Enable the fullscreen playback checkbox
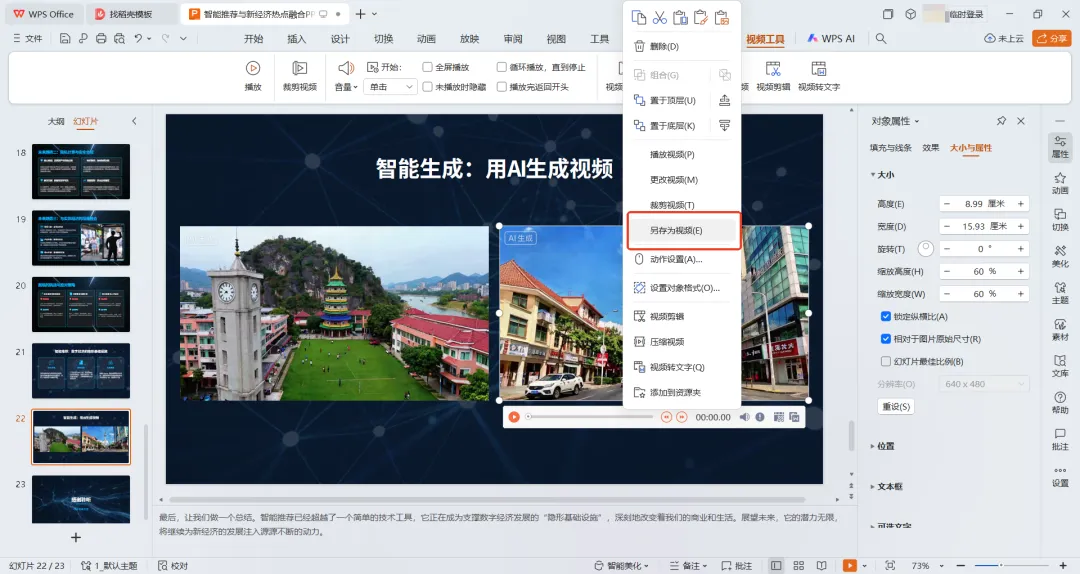The height and width of the screenshot is (574, 1080). pyautogui.click(x=427, y=67)
